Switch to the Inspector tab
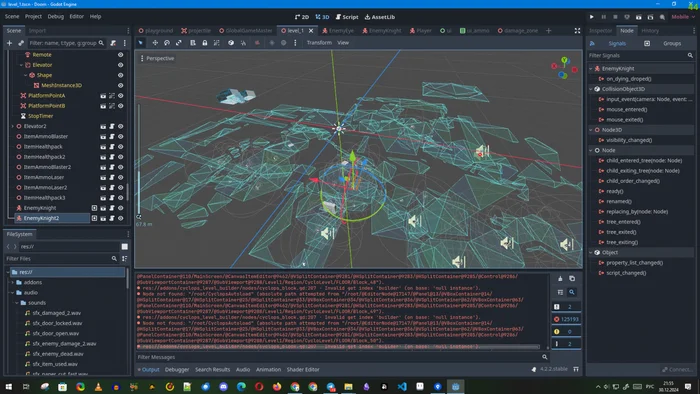700x394 pixels. click(600, 30)
